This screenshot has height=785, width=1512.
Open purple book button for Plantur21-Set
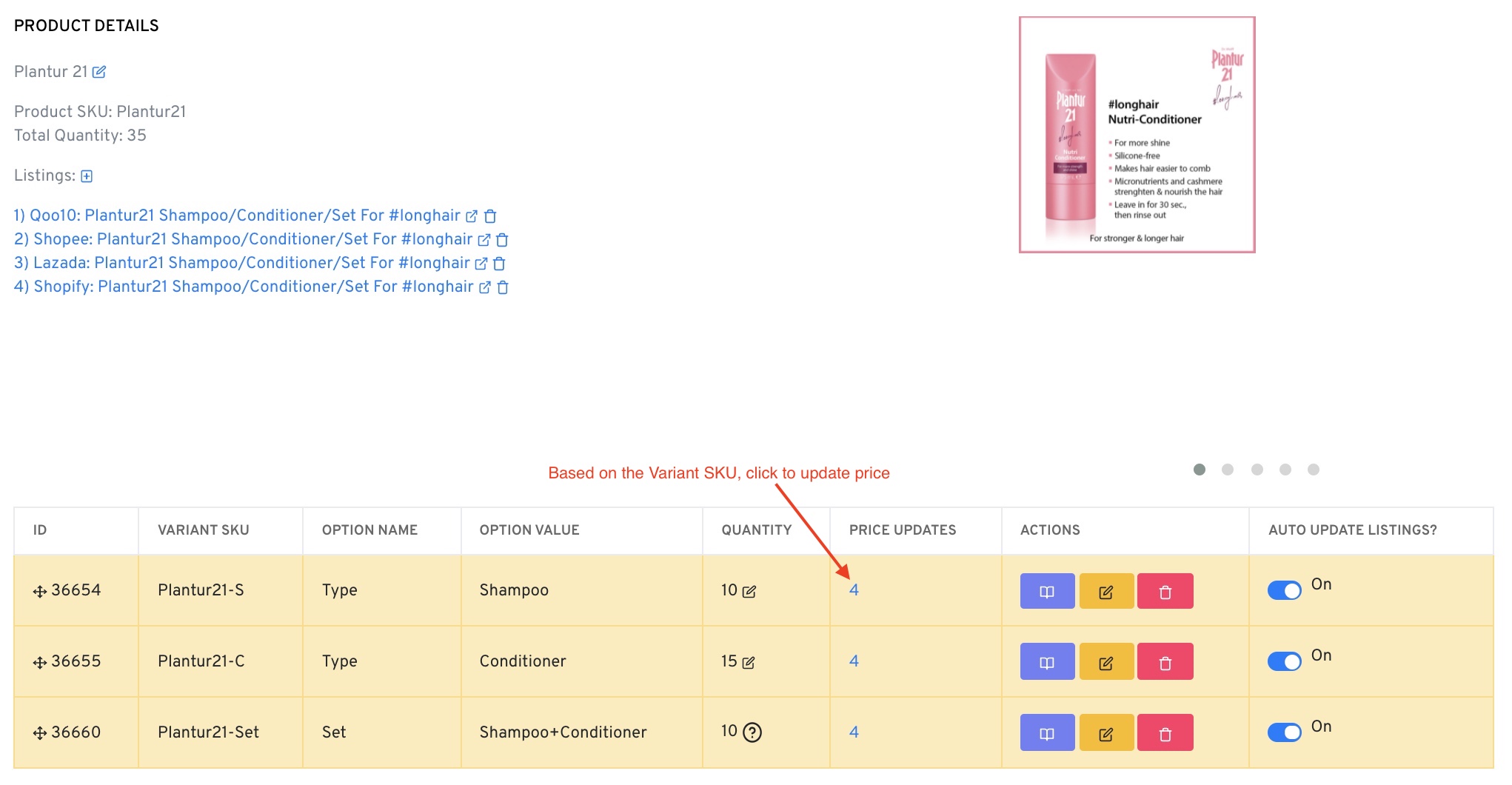[1047, 733]
